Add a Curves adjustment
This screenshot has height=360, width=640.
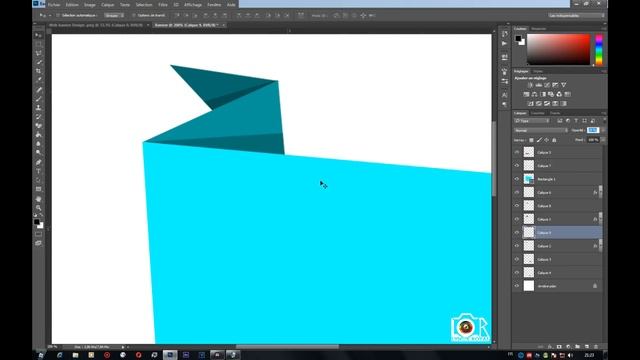[x=547, y=85]
